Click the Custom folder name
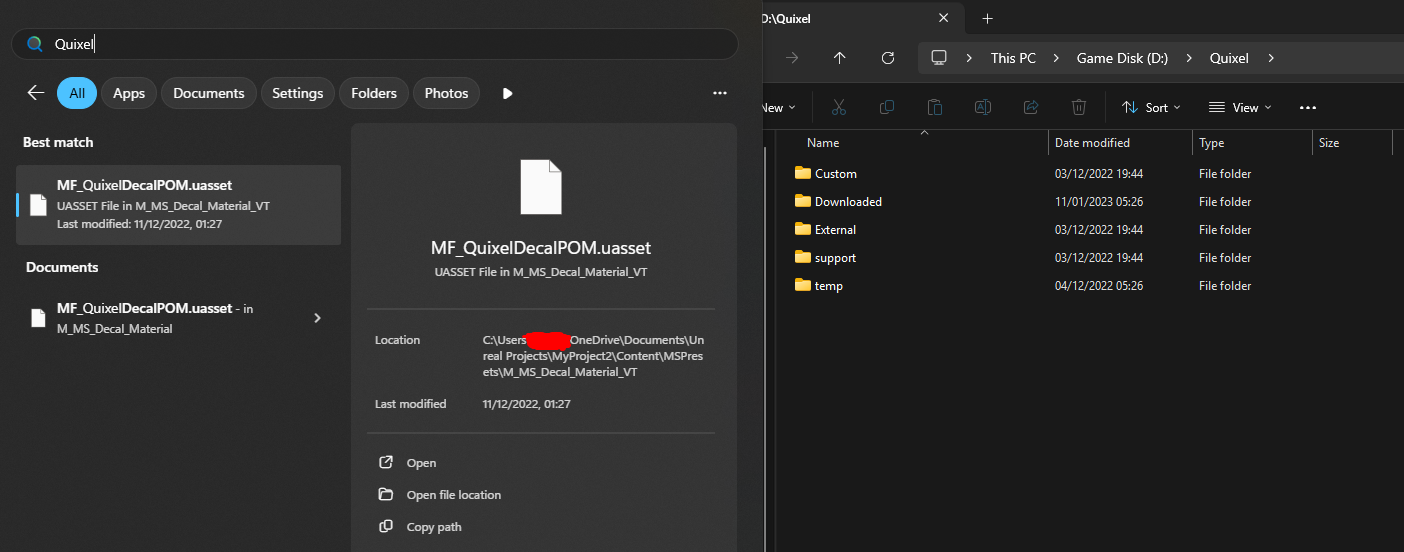 click(836, 173)
